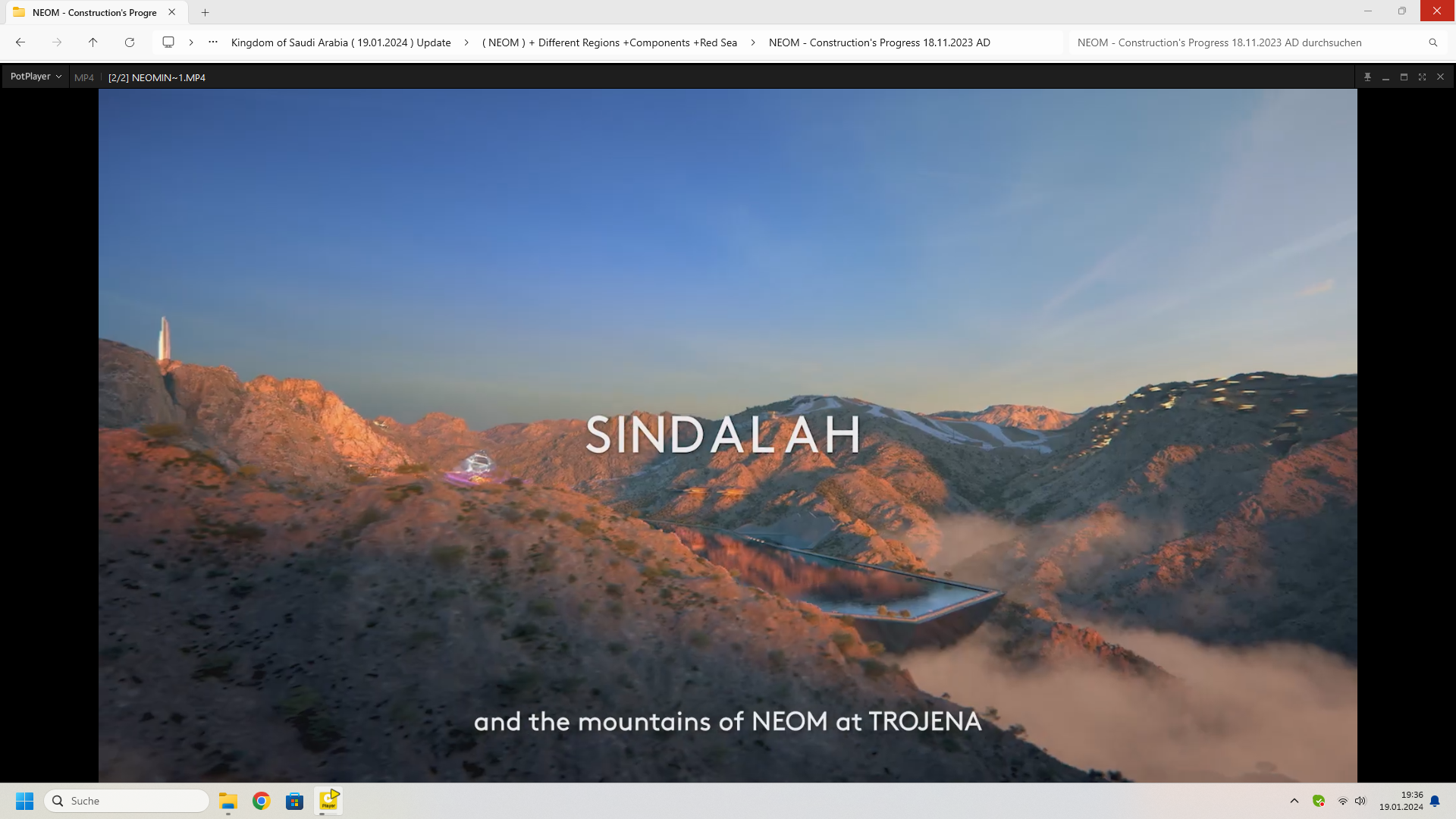Expand chevron after Kingdom of Saudi Arabia
This screenshot has height=819, width=1456.
tap(466, 42)
